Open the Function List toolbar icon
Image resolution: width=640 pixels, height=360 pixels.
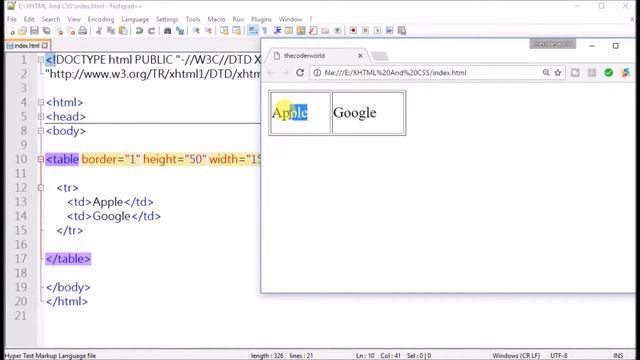click(x=313, y=31)
